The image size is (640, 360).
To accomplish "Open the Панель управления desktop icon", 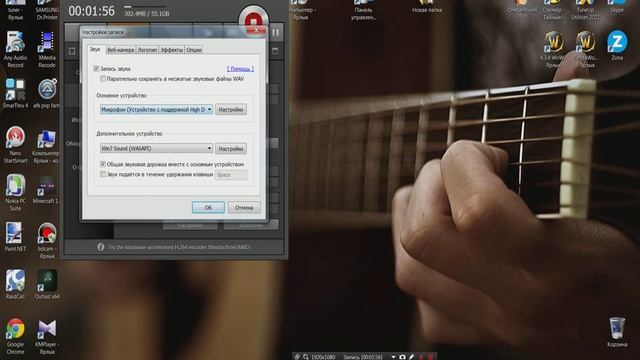I will [x=363, y=11].
